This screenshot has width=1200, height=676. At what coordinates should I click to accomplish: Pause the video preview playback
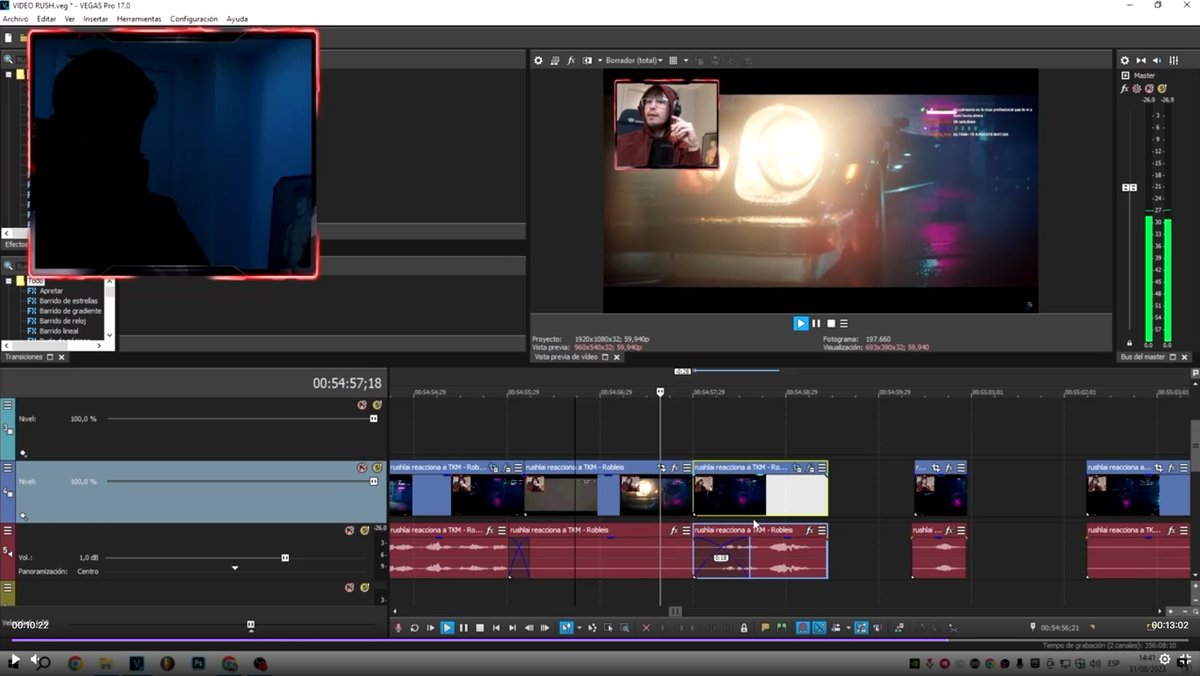(x=816, y=323)
